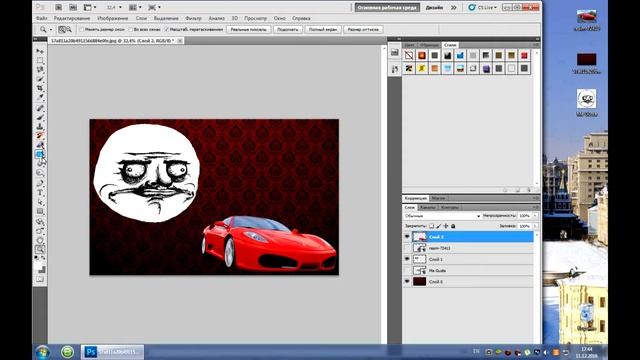Toggle lock position in Layers panel
The height and width of the screenshot is (360, 640).
446,226
